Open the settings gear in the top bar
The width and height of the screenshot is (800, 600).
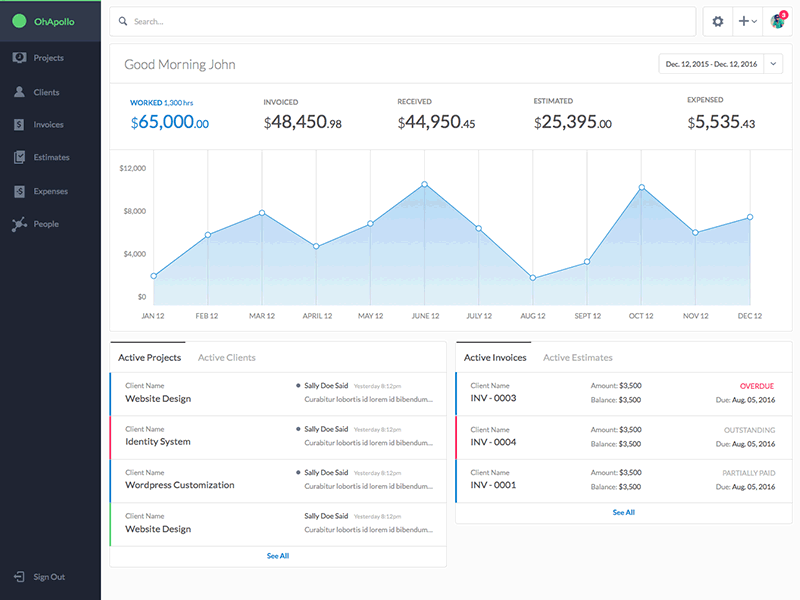718,20
